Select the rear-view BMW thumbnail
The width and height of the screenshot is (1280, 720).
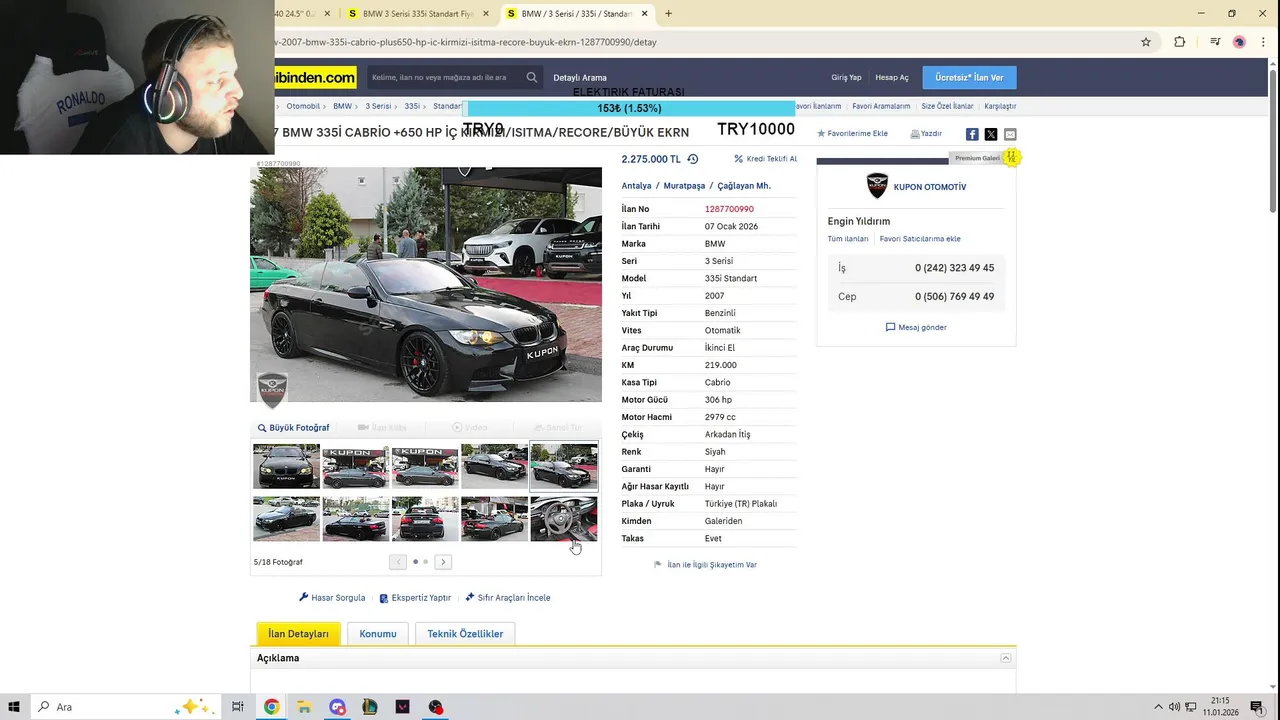tap(425, 519)
